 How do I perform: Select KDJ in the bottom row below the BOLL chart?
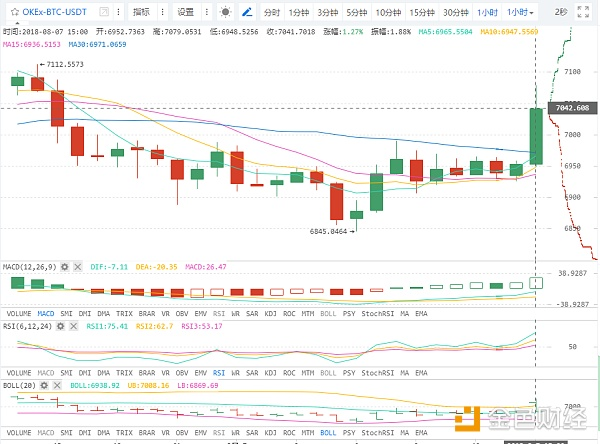(x=270, y=433)
